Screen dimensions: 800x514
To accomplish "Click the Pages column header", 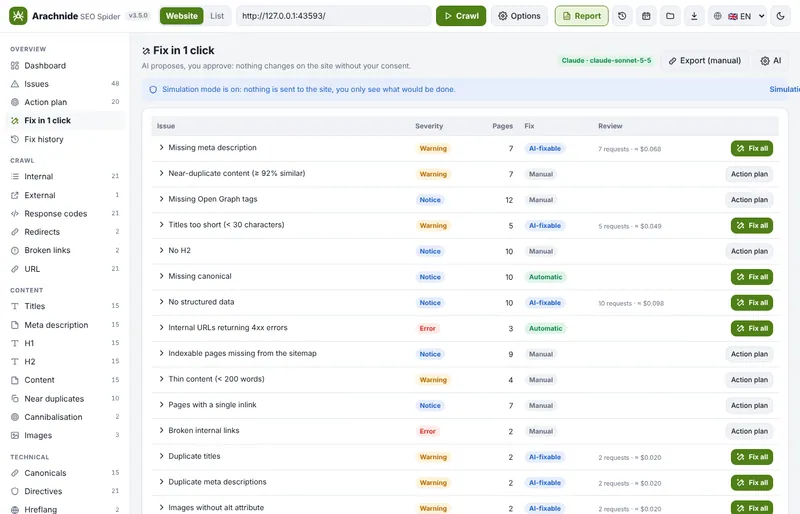I will [x=503, y=126].
